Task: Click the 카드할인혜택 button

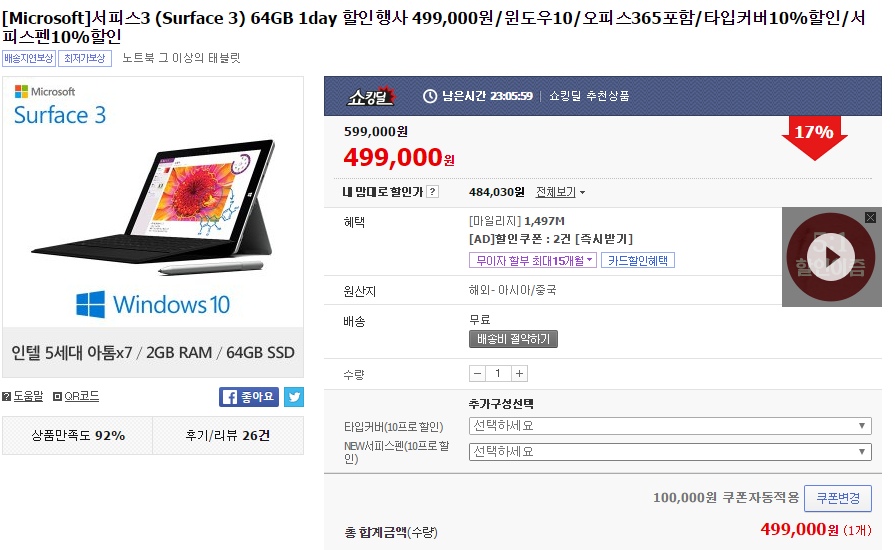Action: [x=638, y=261]
